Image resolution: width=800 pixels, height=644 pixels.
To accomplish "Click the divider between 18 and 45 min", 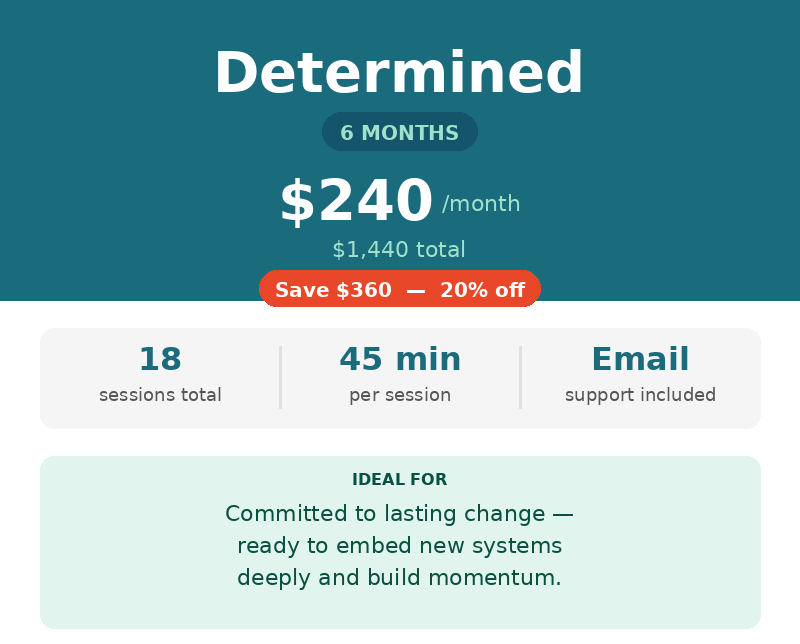I will [280, 377].
